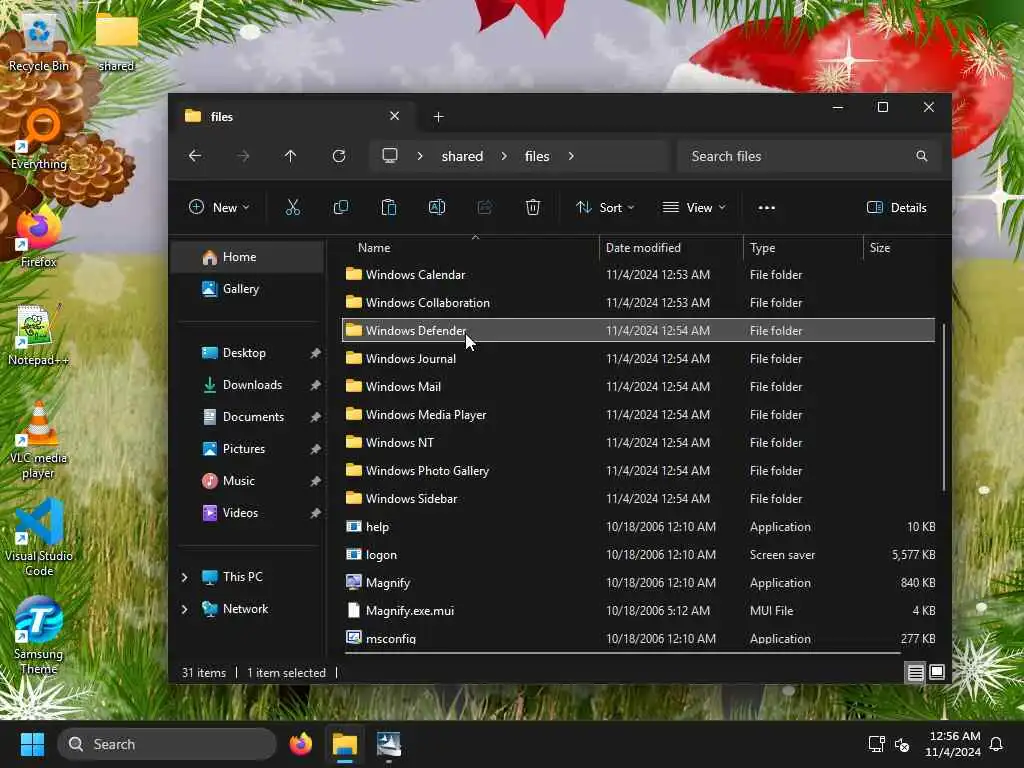The height and width of the screenshot is (768, 1024).
Task: Unpin Documents from quick access
Action: [315, 417]
